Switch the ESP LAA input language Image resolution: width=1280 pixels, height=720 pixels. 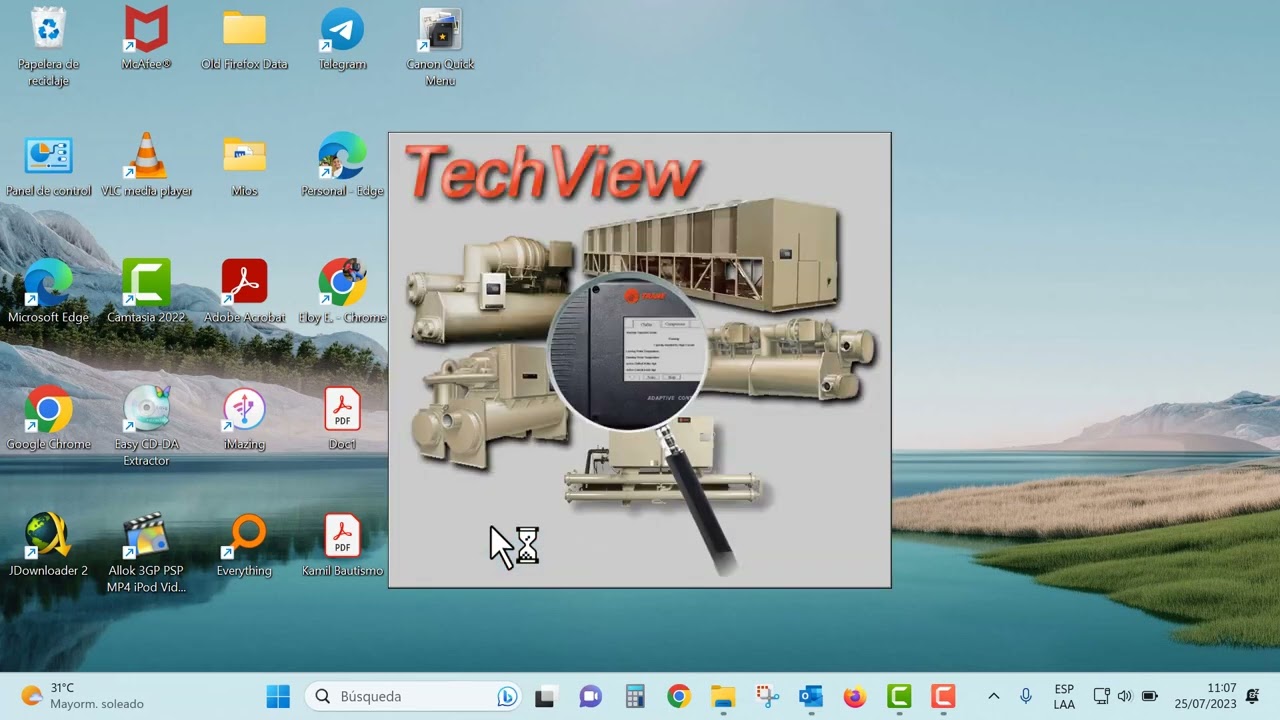[1065, 696]
